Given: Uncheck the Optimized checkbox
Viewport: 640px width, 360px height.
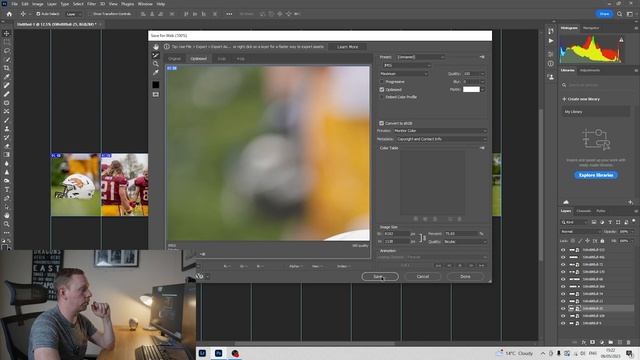Looking at the screenshot, I should (382, 89).
